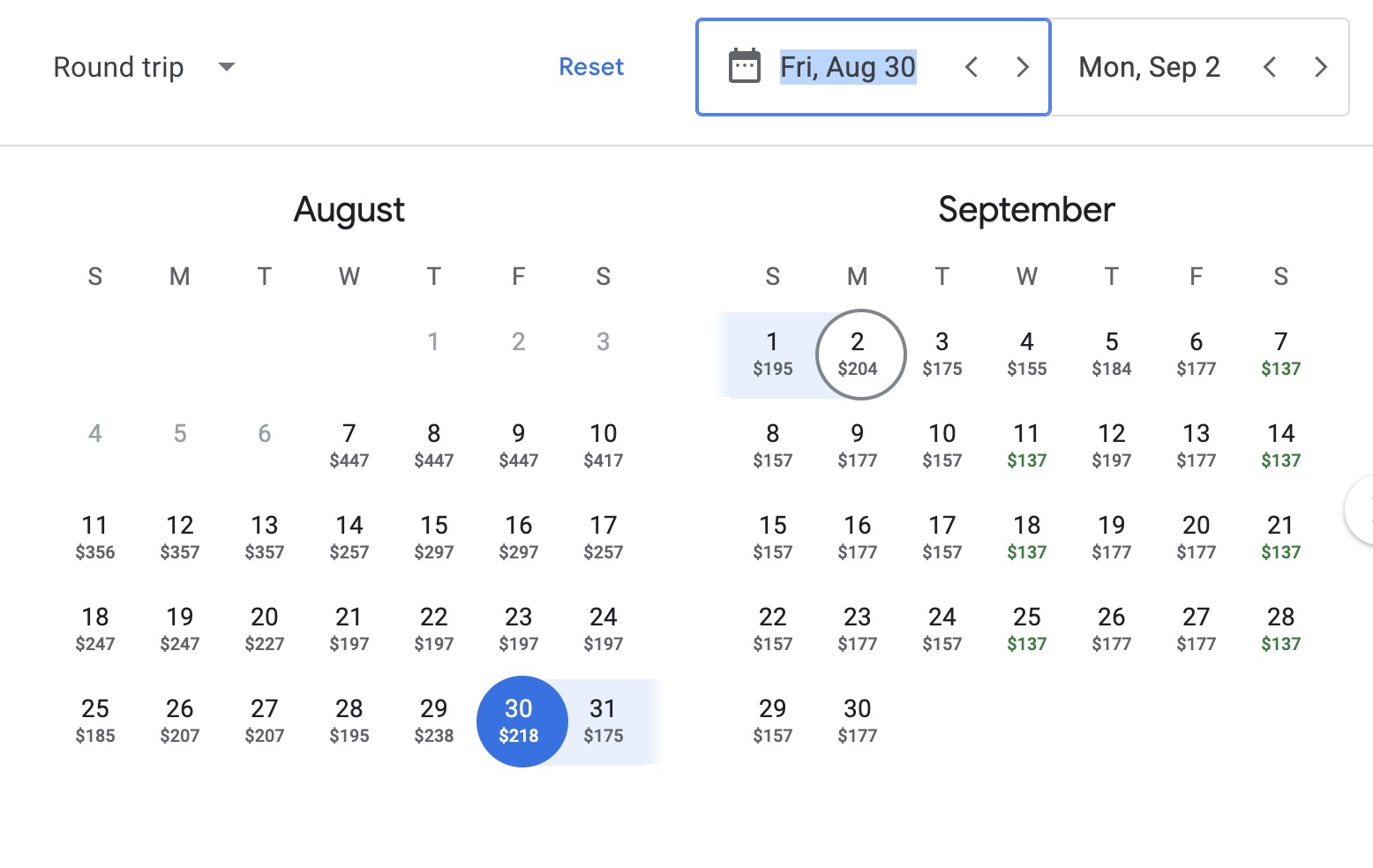Click the Reset link
Image resolution: width=1373 pixels, height=868 pixels.
click(x=591, y=66)
